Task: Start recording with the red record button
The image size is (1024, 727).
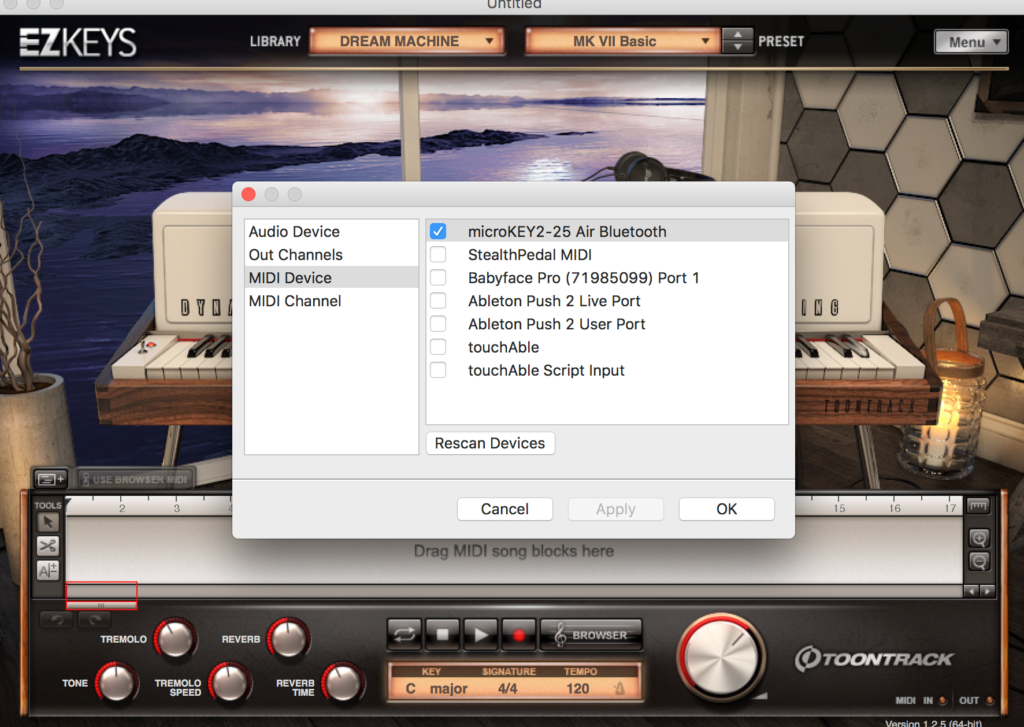Action: point(519,634)
